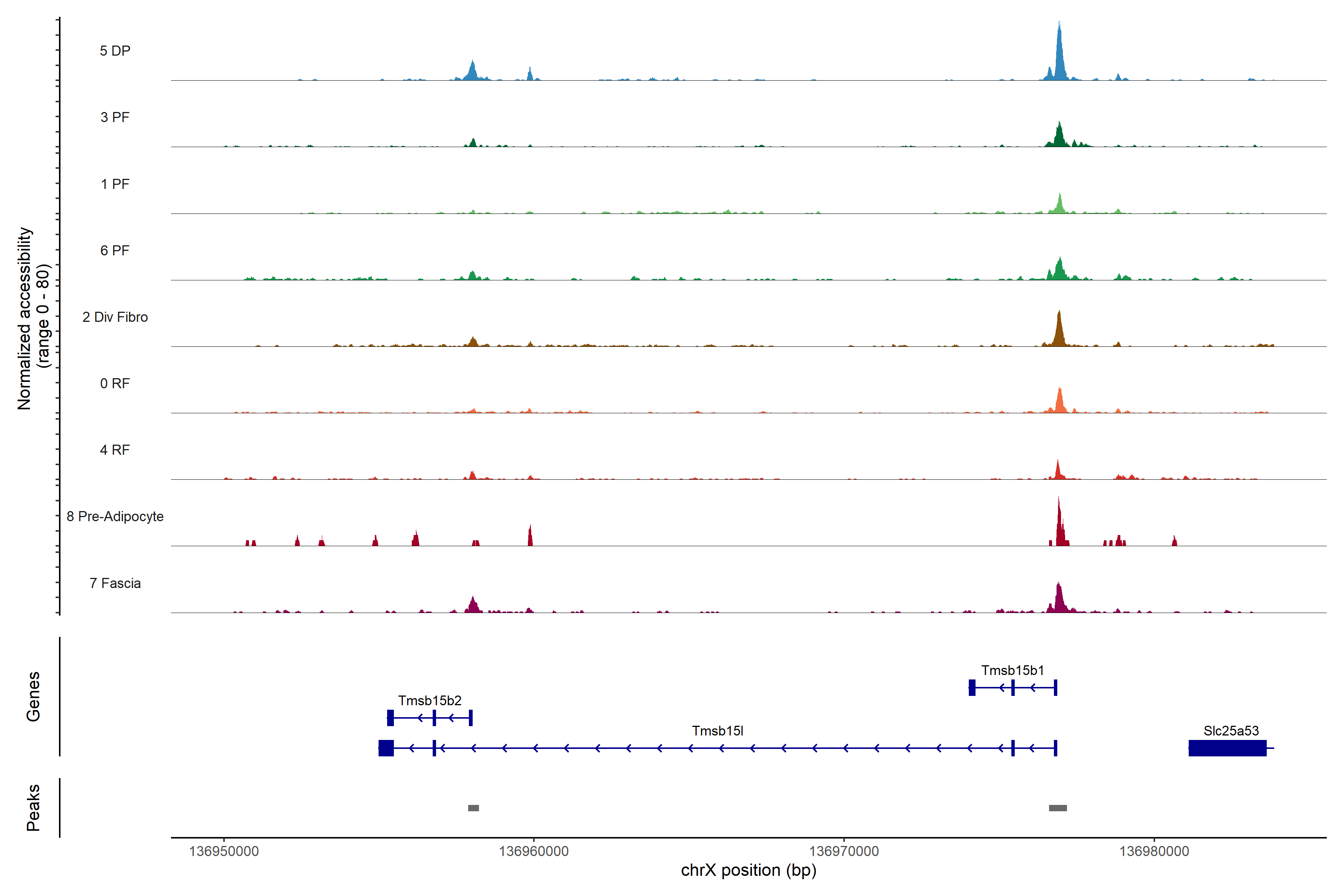Click the large left exon of Tmsb15l
Viewport: 1344px width, 896px height.
[386, 748]
